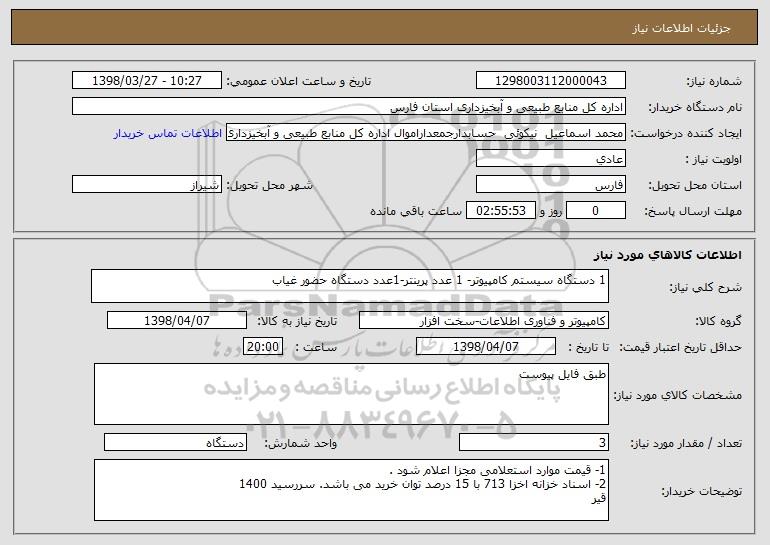Click the label نام دستگاه خریدار
This screenshot has width=770, height=545.
point(695,108)
